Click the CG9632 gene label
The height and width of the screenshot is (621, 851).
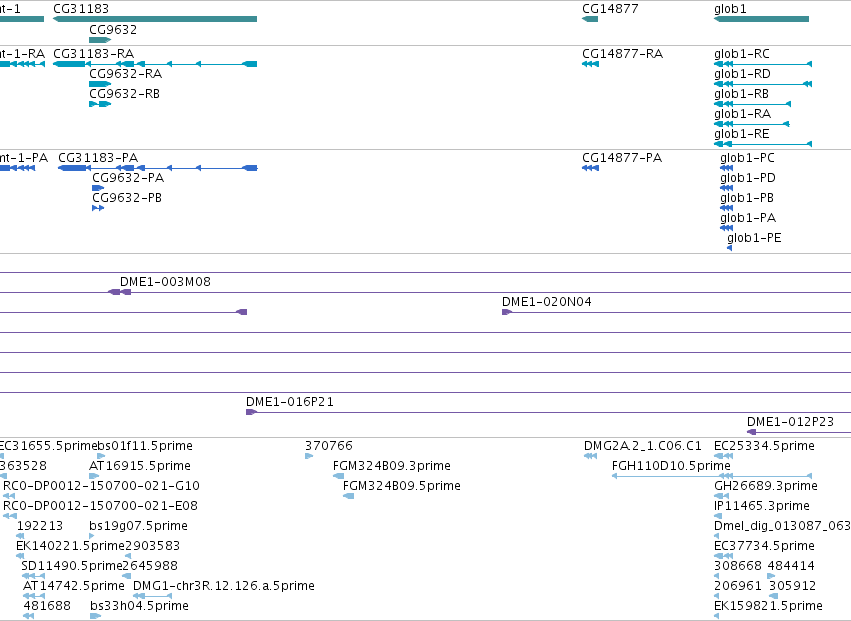[x=113, y=30]
